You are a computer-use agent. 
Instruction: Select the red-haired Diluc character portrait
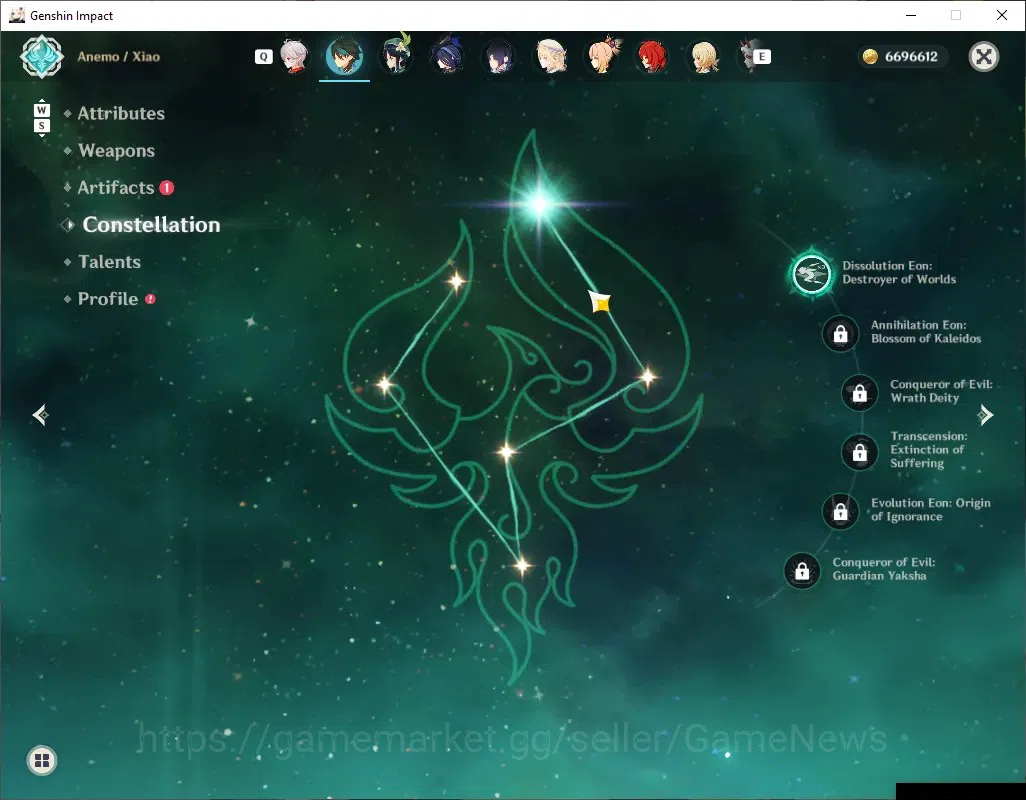[x=652, y=56]
